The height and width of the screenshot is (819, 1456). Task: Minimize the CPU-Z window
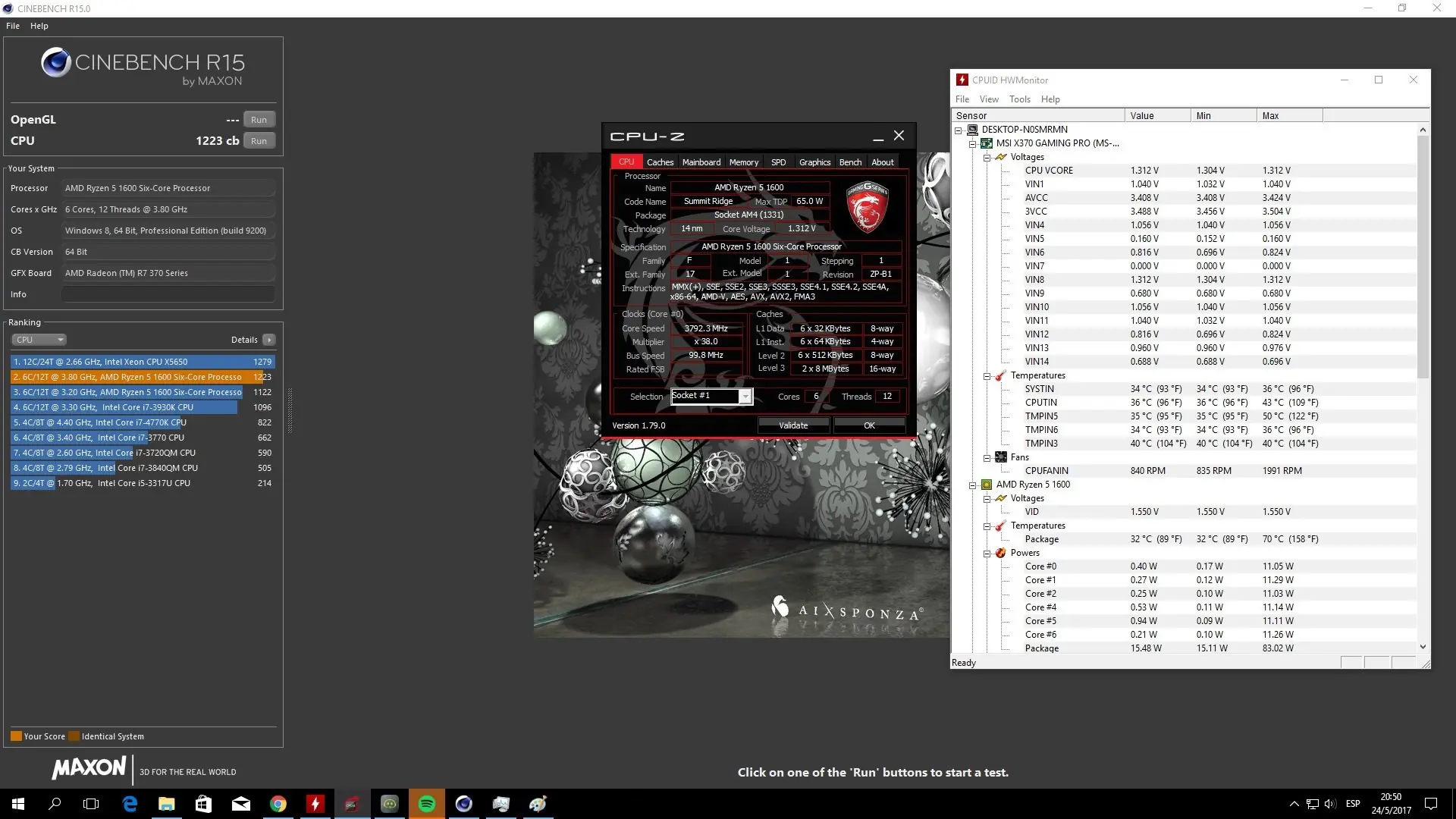[x=878, y=136]
